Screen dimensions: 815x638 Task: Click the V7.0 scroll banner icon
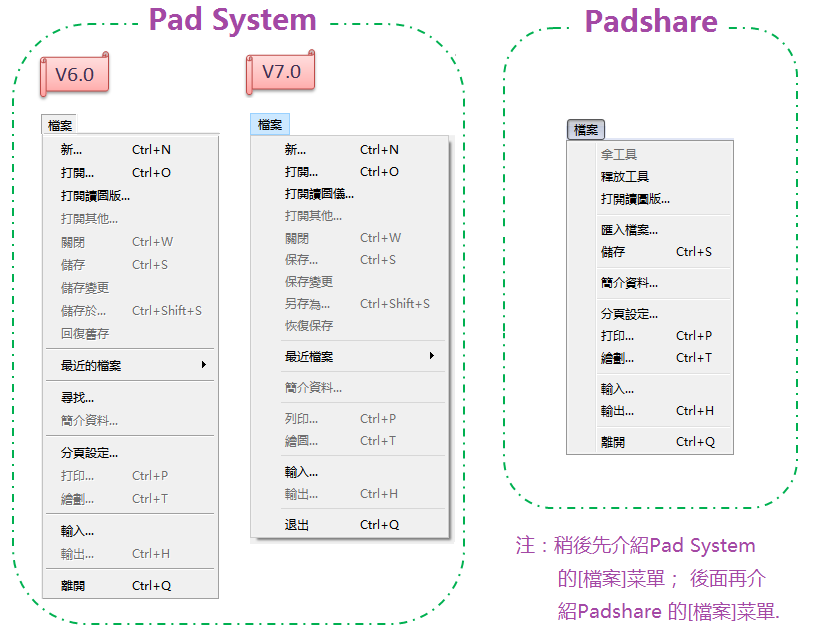click(280, 72)
